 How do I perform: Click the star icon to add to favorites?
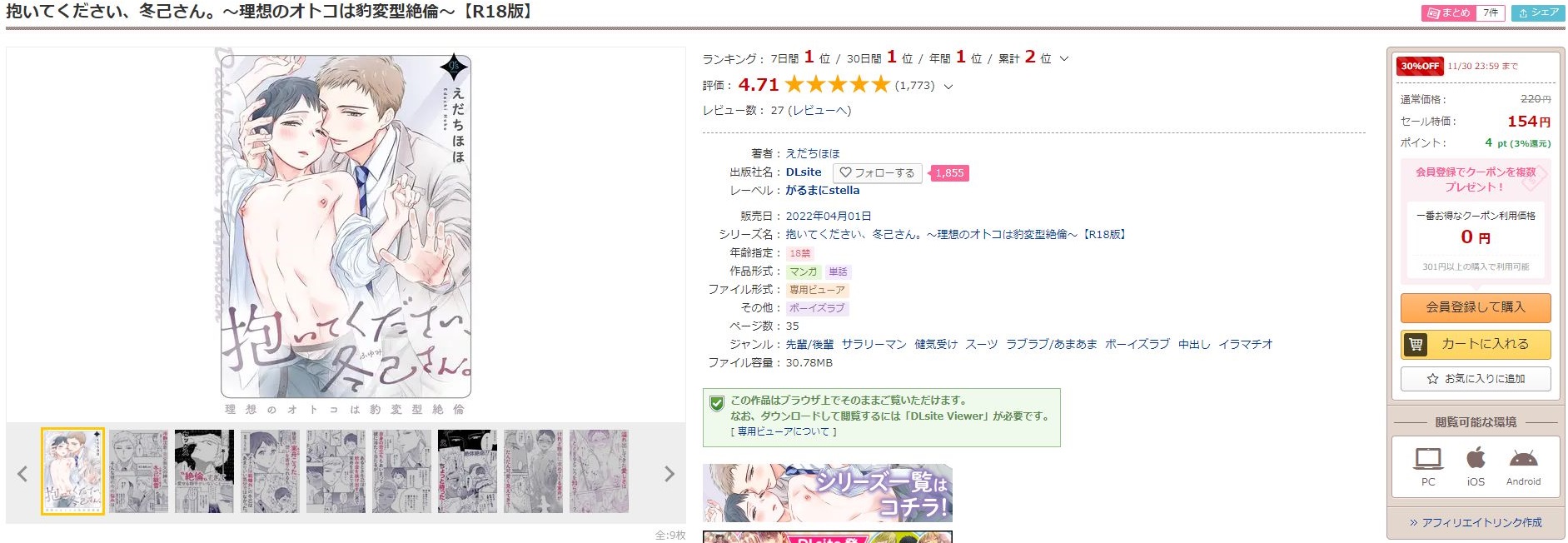click(1432, 379)
